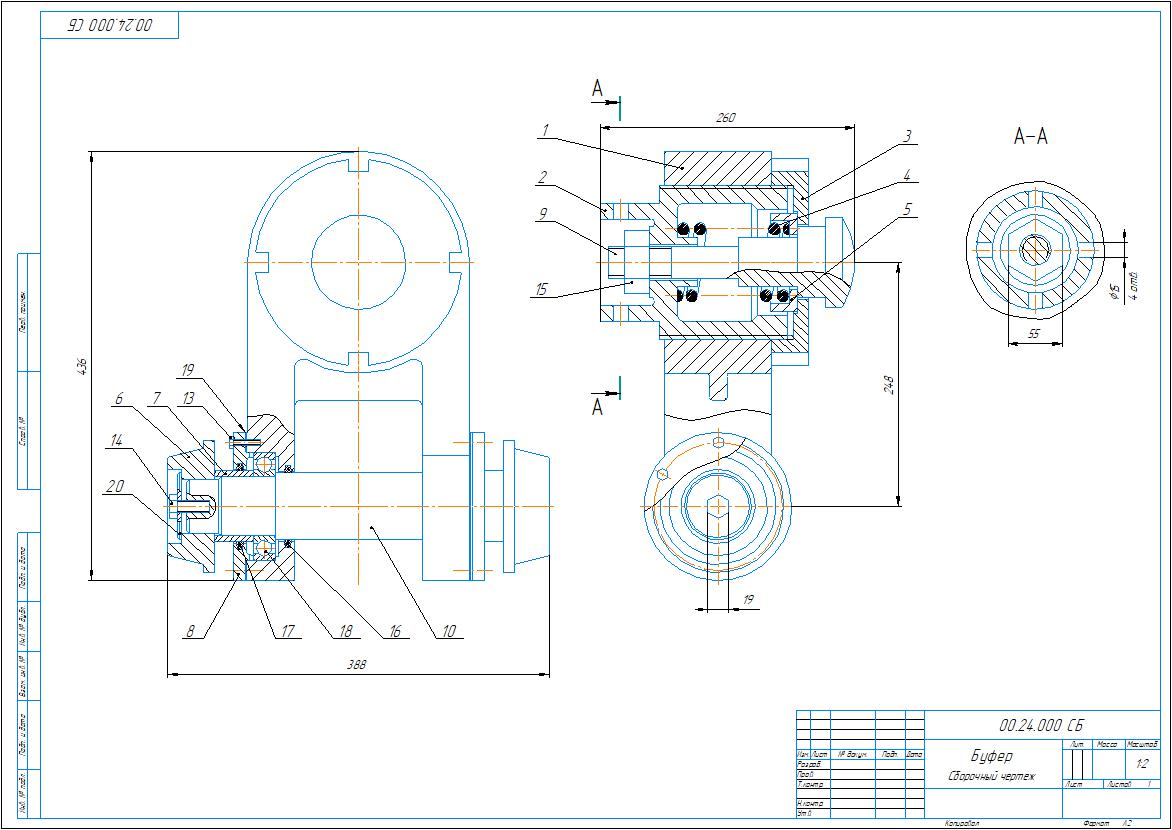The image size is (1172, 830).
Task: Click the "№ докум." column header
Action: tap(853, 754)
